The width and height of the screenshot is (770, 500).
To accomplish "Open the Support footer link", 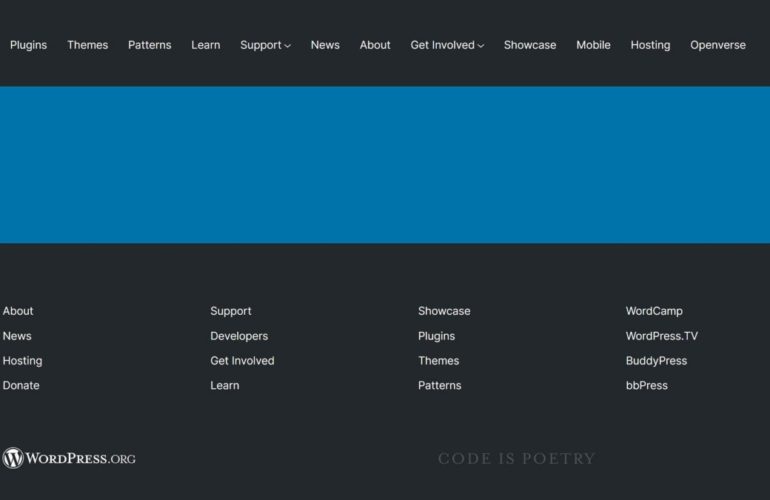I will [x=231, y=311].
